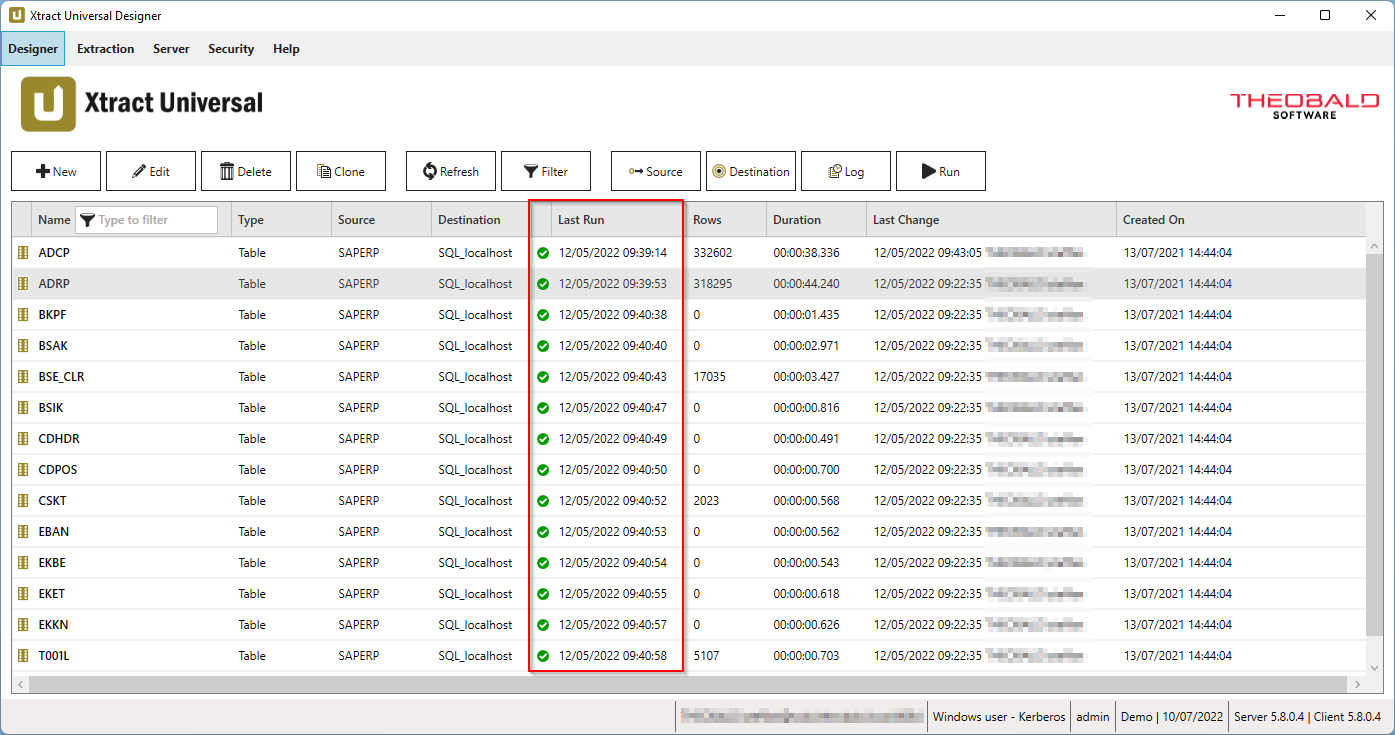Click rows value 332602 for ADCP
The image size is (1395, 735).
coord(712,253)
